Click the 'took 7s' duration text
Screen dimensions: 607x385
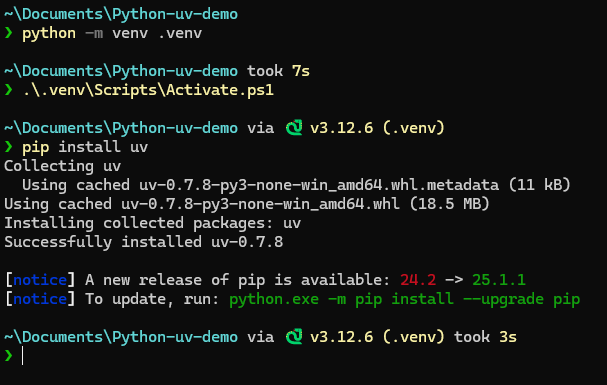[x=278, y=71]
